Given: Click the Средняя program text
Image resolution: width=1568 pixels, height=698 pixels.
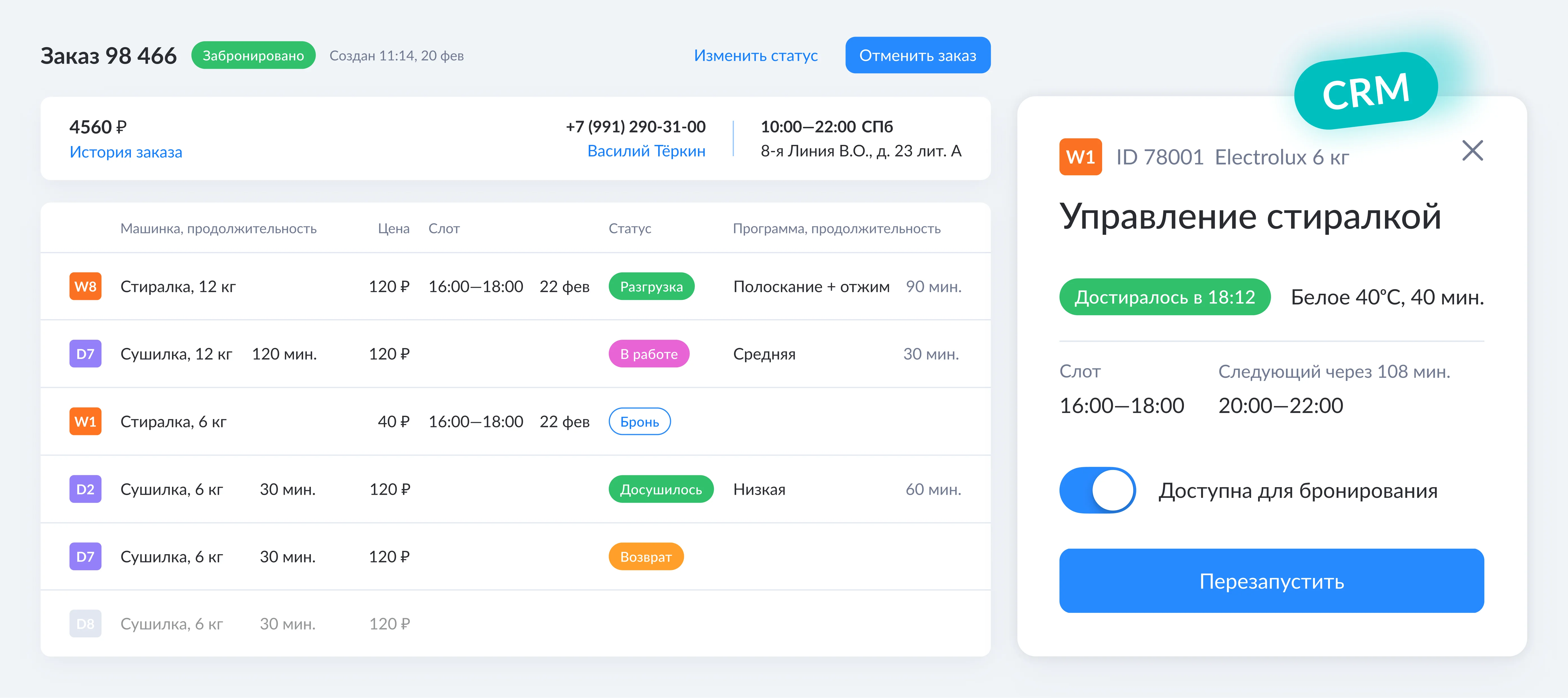Looking at the screenshot, I should 764,354.
